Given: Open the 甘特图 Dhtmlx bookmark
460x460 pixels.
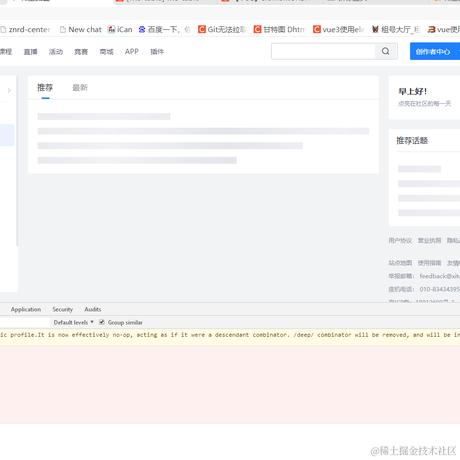Looking at the screenshot, I should click(279, 30).
